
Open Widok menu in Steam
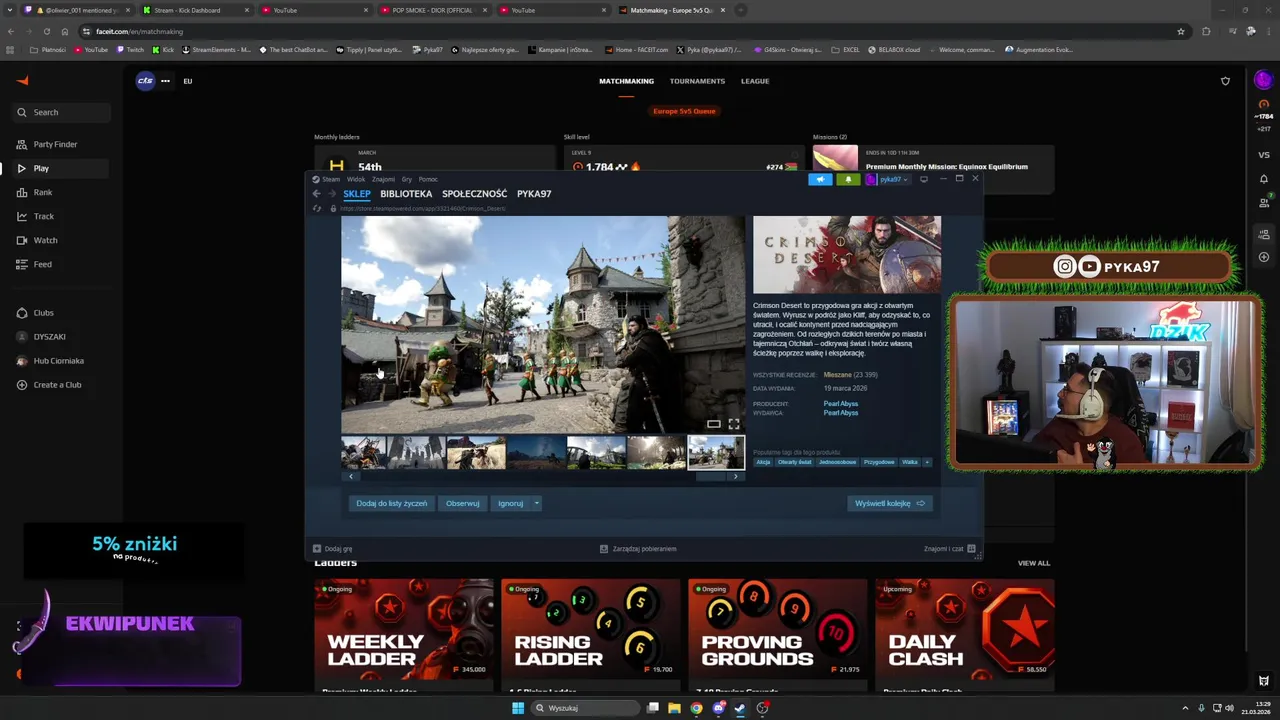(356, 179)
